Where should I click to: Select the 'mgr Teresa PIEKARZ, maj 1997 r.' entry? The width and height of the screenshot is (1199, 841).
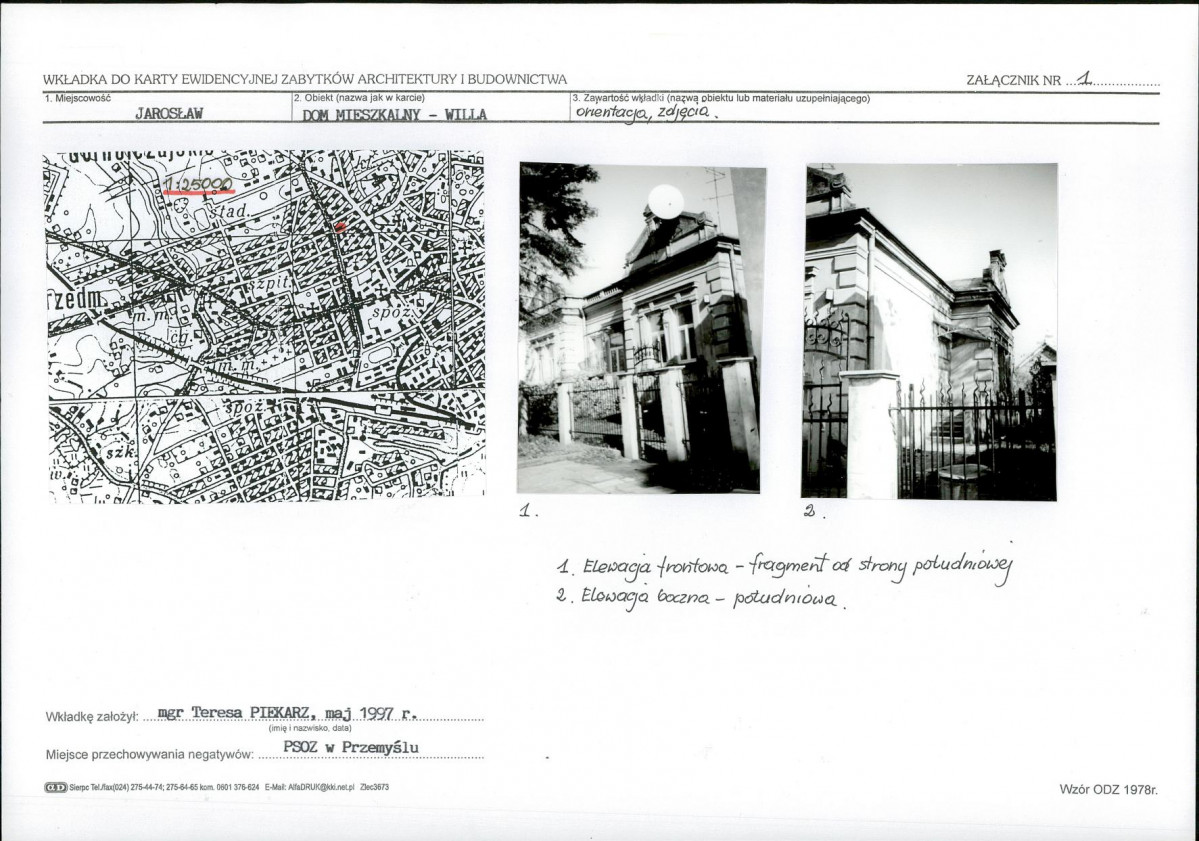[288, 713]
